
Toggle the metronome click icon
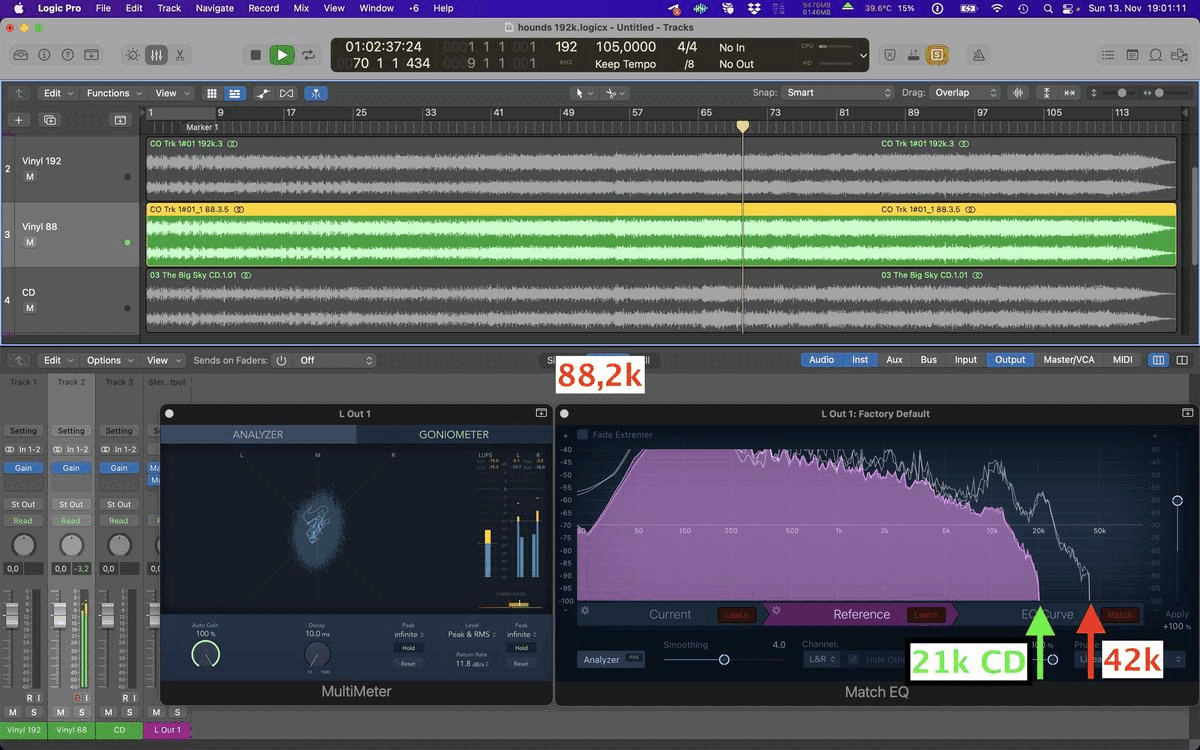tap(978, 55)
